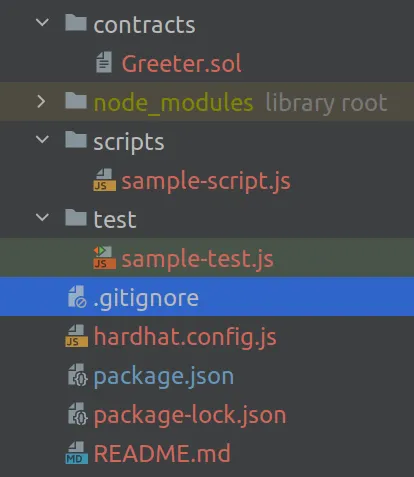Expand the node_modules folder chevron
This screenshot has width=414, height=477.
[x=41, y=102]
